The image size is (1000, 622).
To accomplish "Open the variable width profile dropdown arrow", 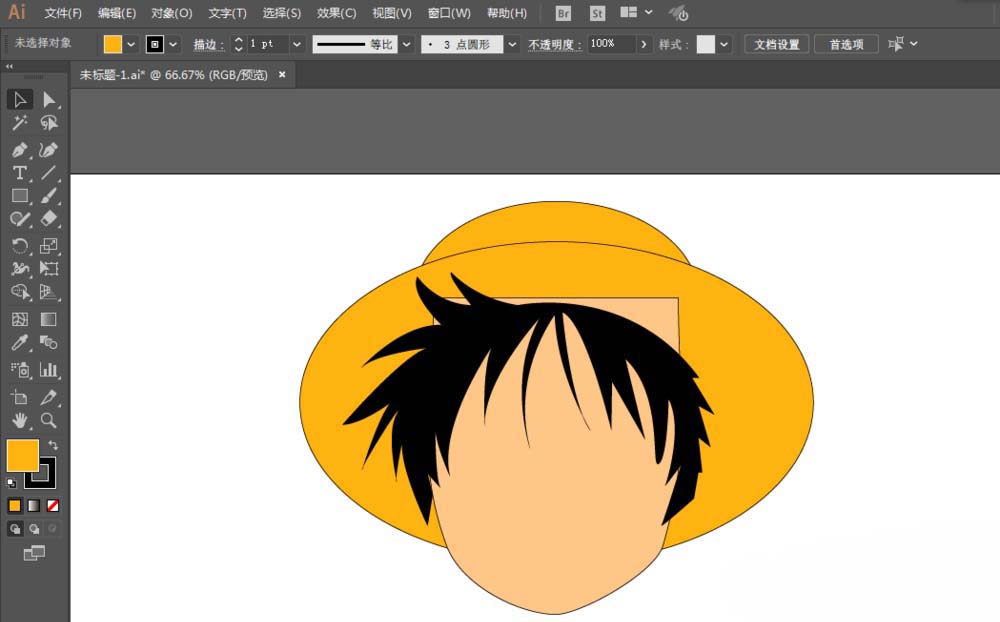I will coord(406,44).
